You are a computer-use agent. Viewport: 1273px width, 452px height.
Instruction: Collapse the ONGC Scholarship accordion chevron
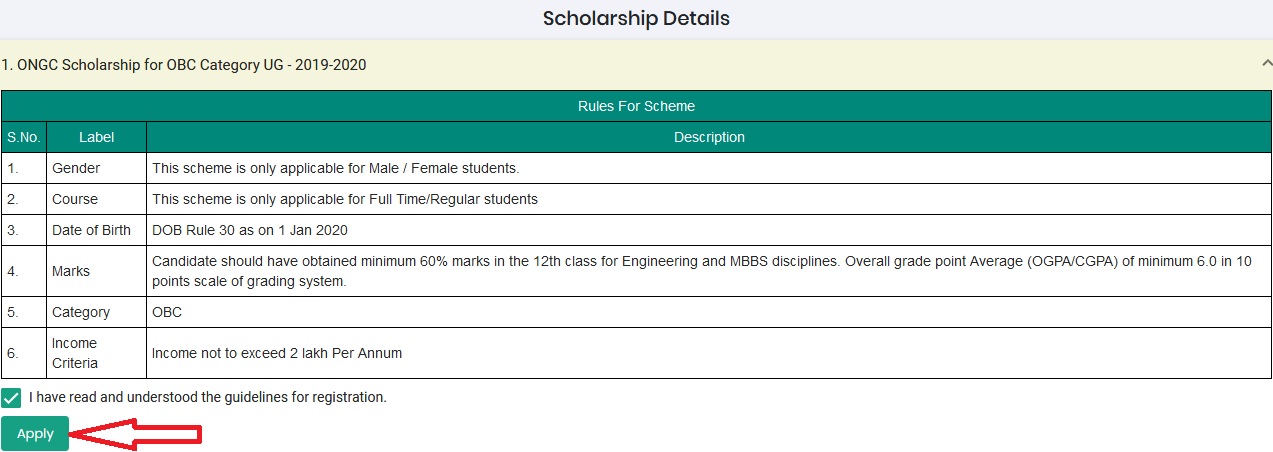point(1264,64)
